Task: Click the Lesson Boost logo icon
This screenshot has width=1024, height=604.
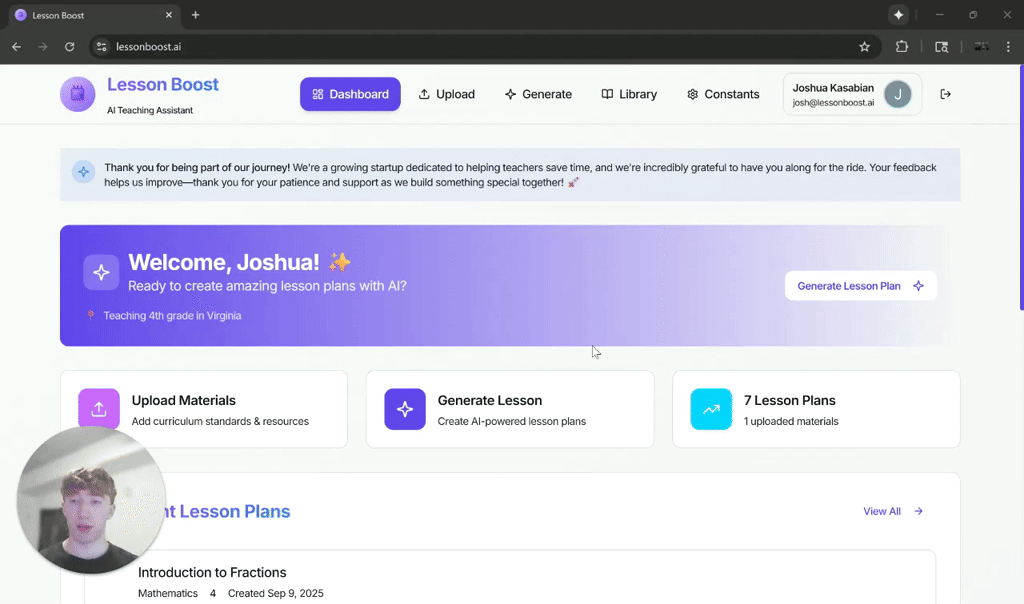Action: tap(77, 95)
